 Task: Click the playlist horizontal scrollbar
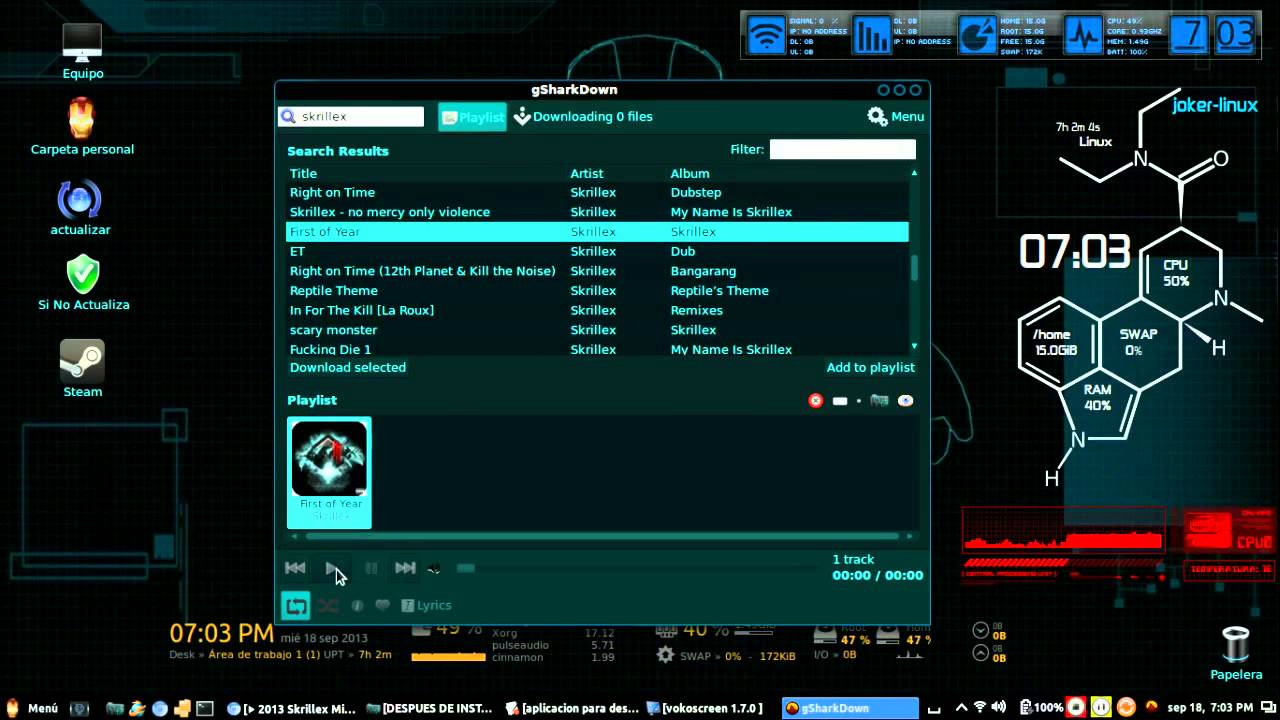coord(600,536)
